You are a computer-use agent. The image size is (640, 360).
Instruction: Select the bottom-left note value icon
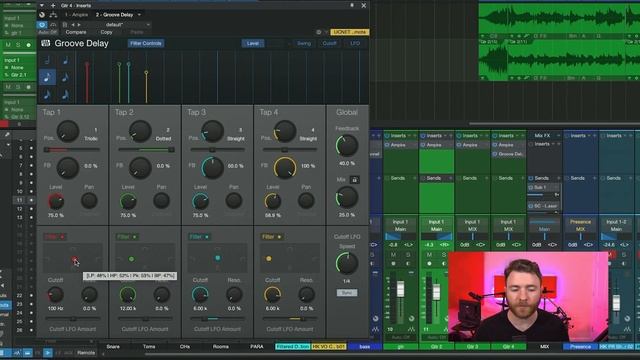[x=47, y=94]
